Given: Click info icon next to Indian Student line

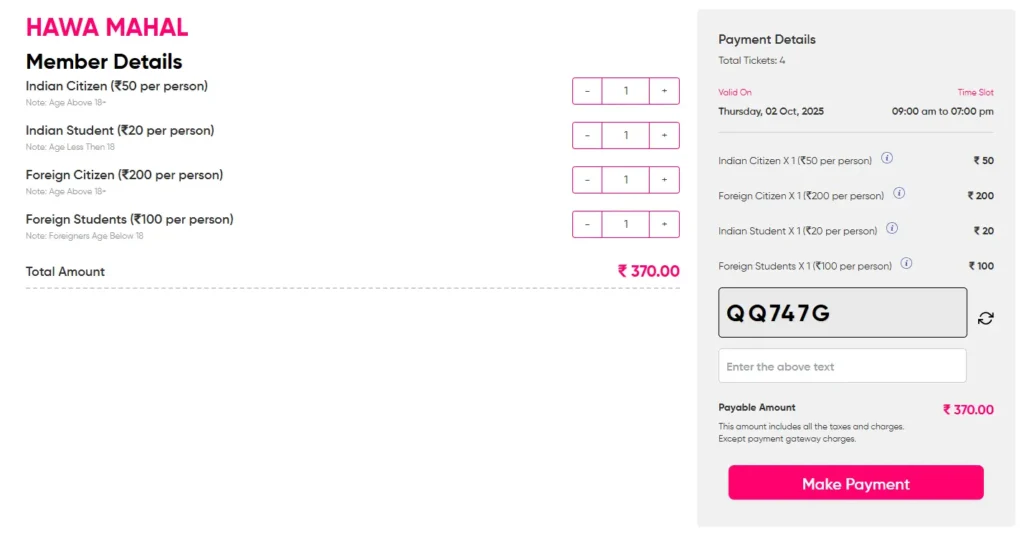Looking at the screenshot, I should [x=892, y=228].
